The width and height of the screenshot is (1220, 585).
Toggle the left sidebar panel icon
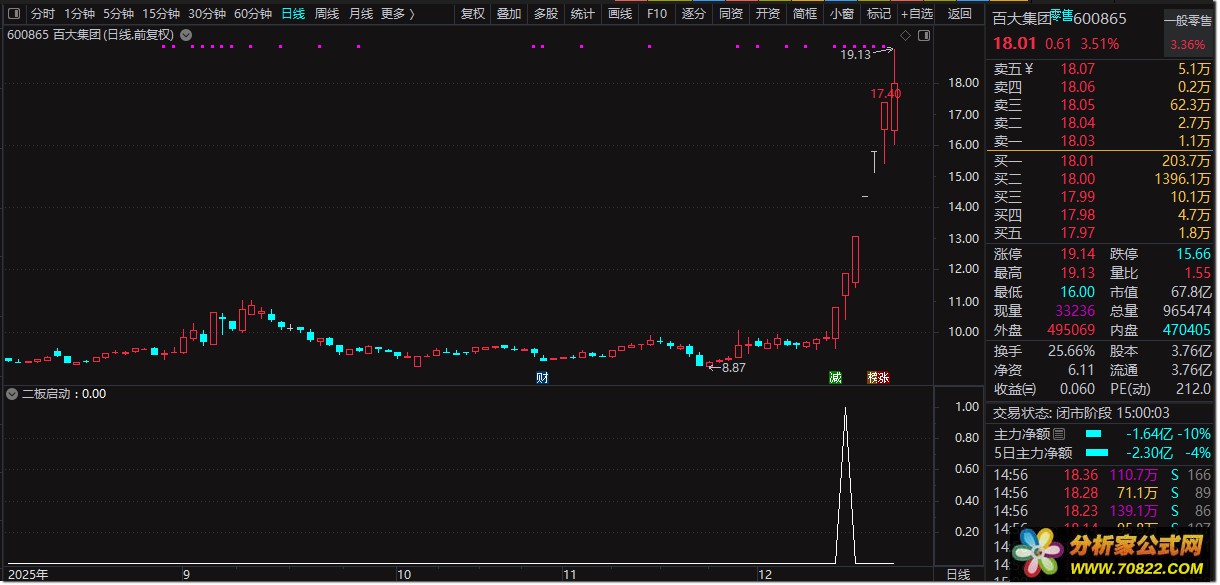point(15,14)
